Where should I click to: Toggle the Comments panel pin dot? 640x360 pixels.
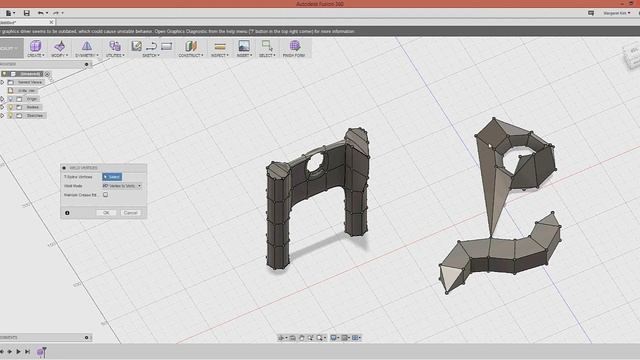(87, 338)
